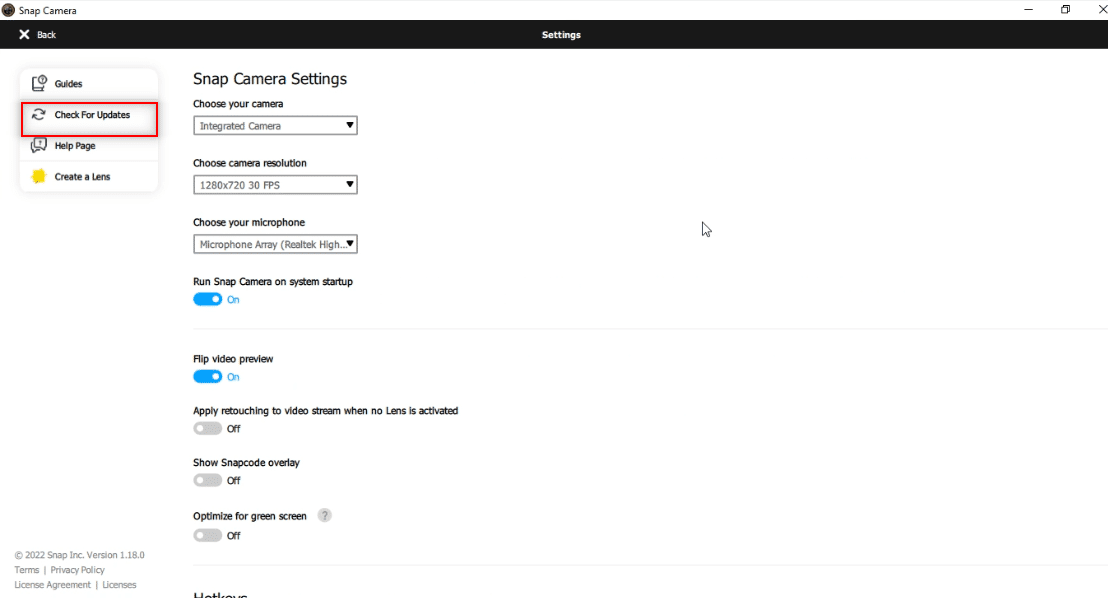
Task: Open the Terms link
Action: point(27,570)
